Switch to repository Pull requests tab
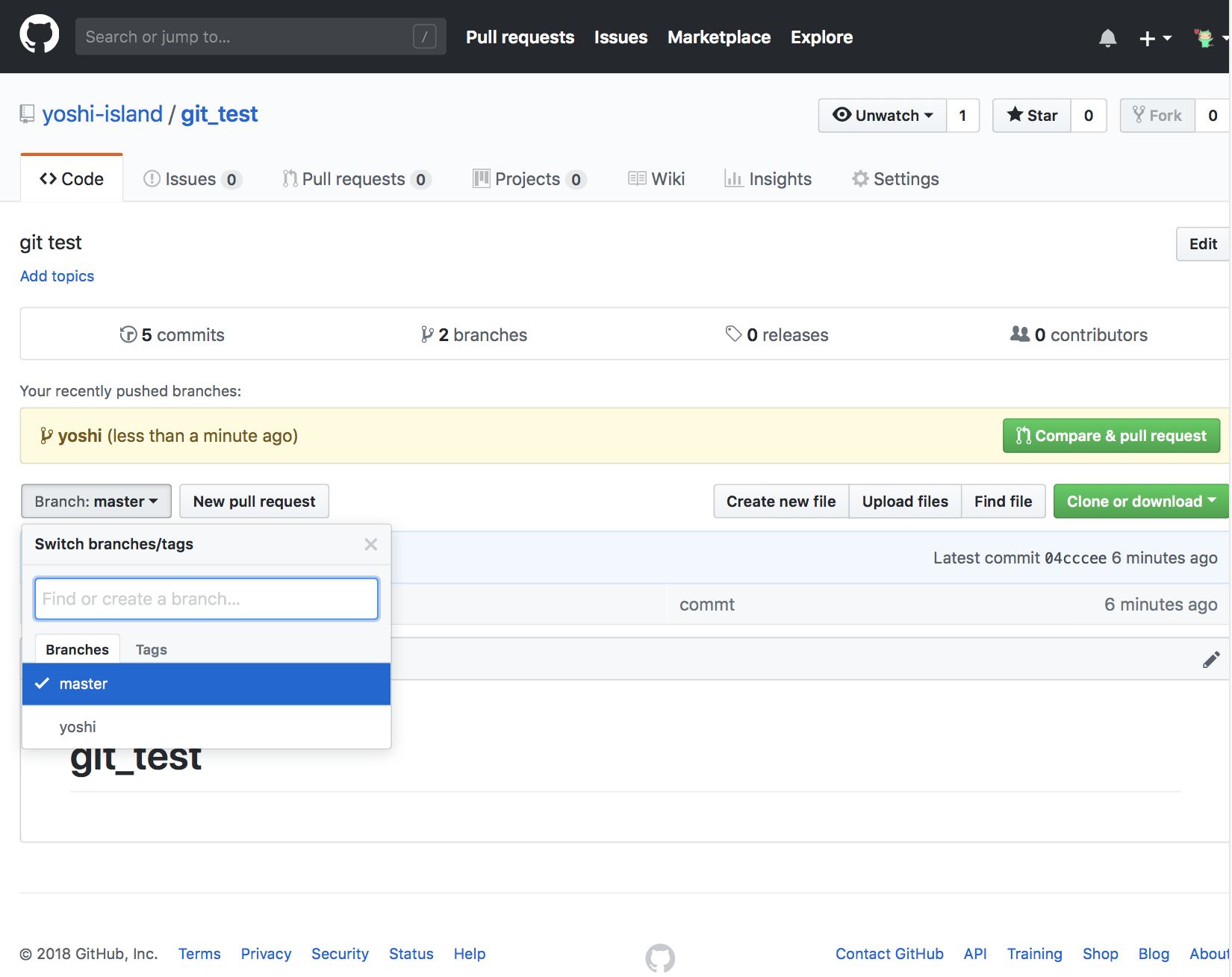Screen dimensions: 1232x977 pos(357,179)
